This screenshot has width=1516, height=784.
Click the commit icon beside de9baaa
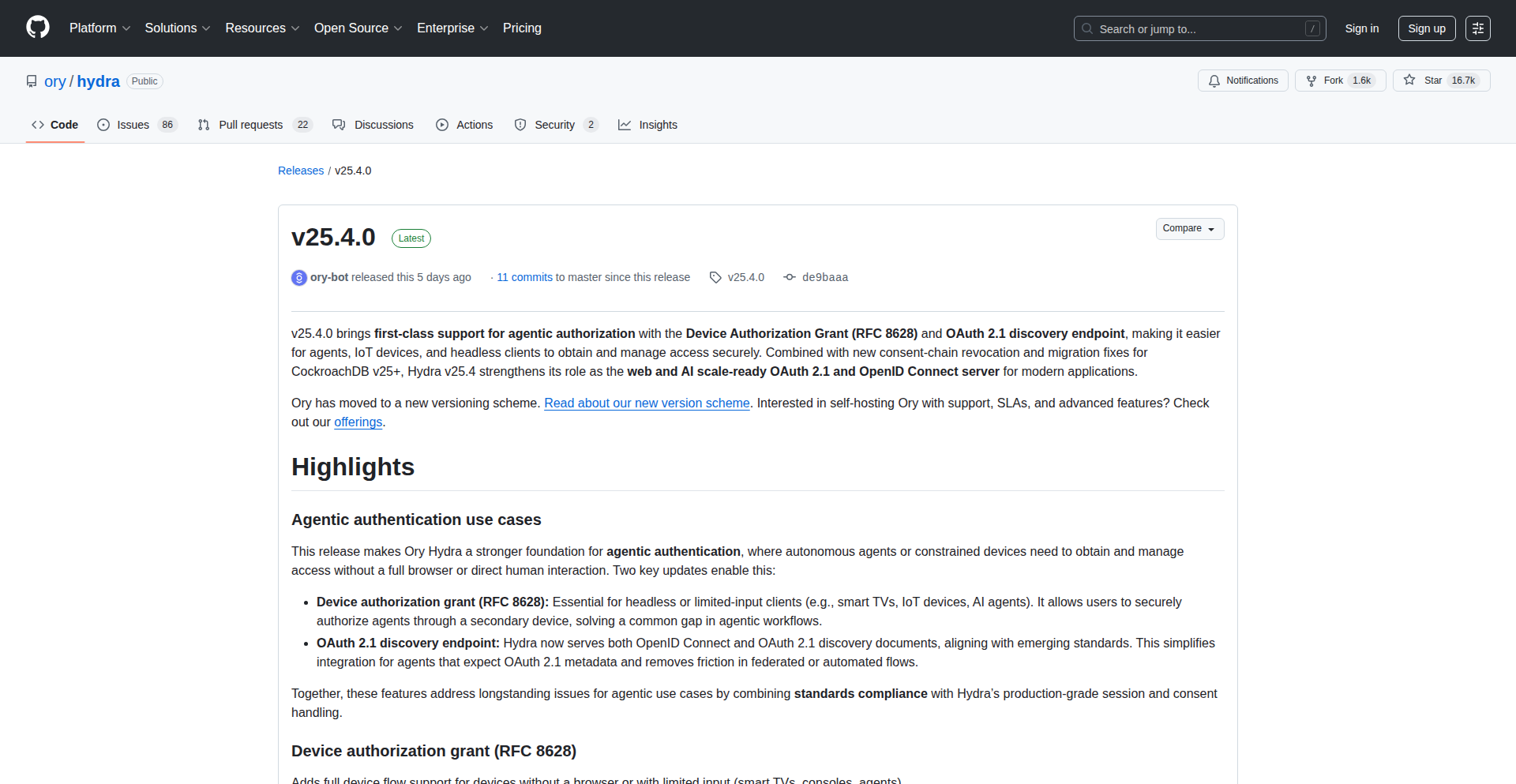pos(790,277)
